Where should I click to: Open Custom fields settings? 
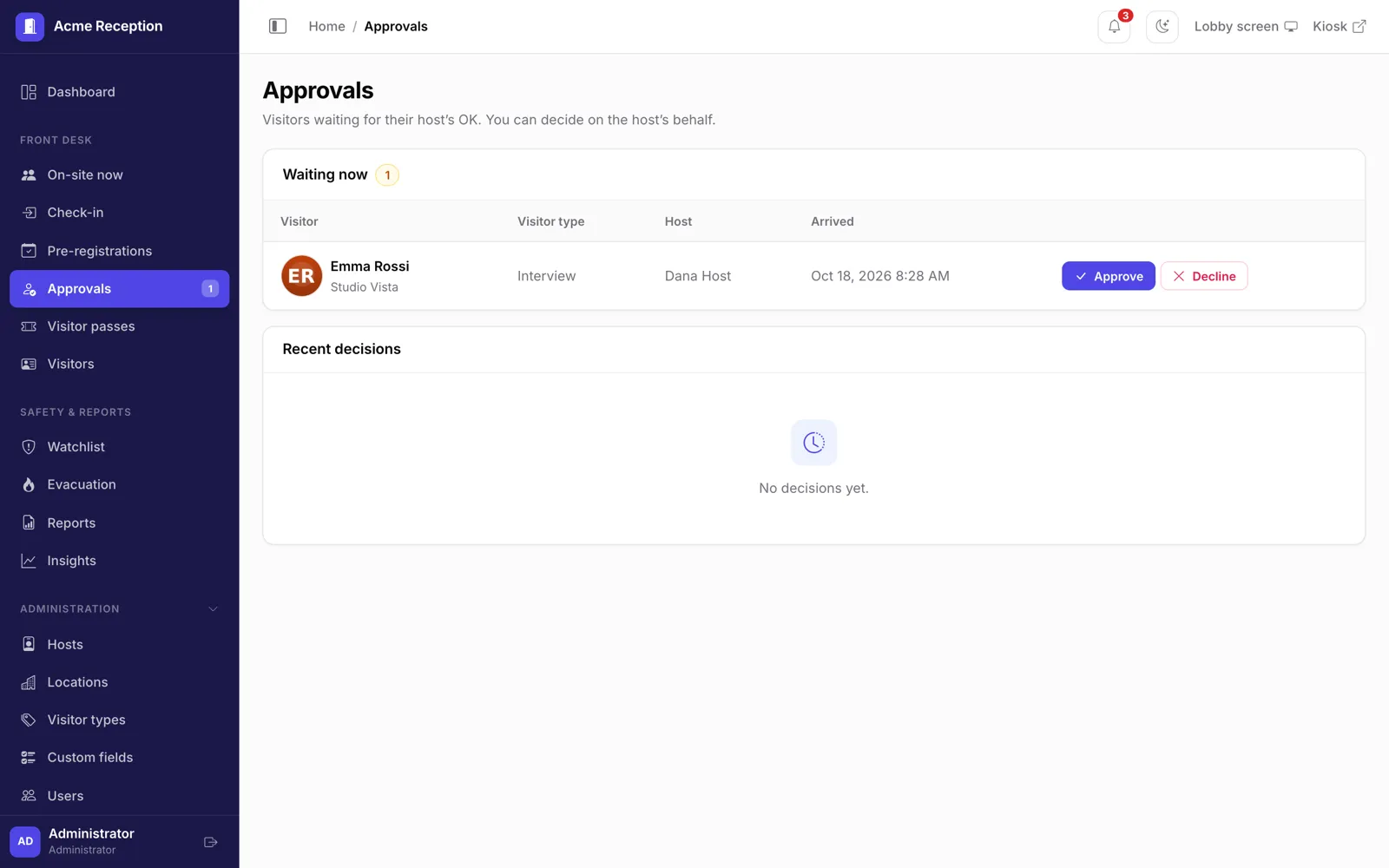point(119,758)
